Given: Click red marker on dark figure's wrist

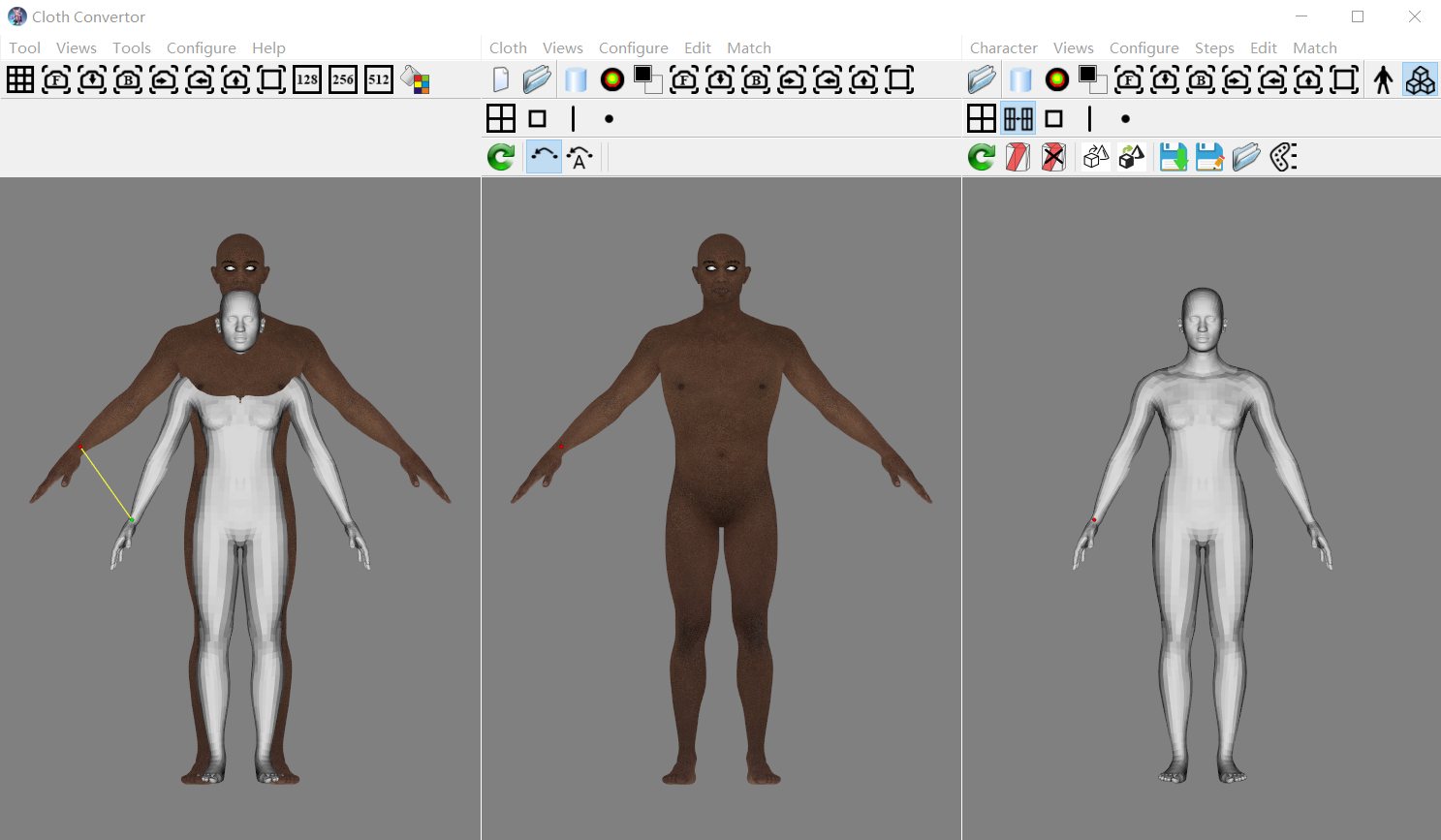Looking at the screenshot, I should 561,447.
